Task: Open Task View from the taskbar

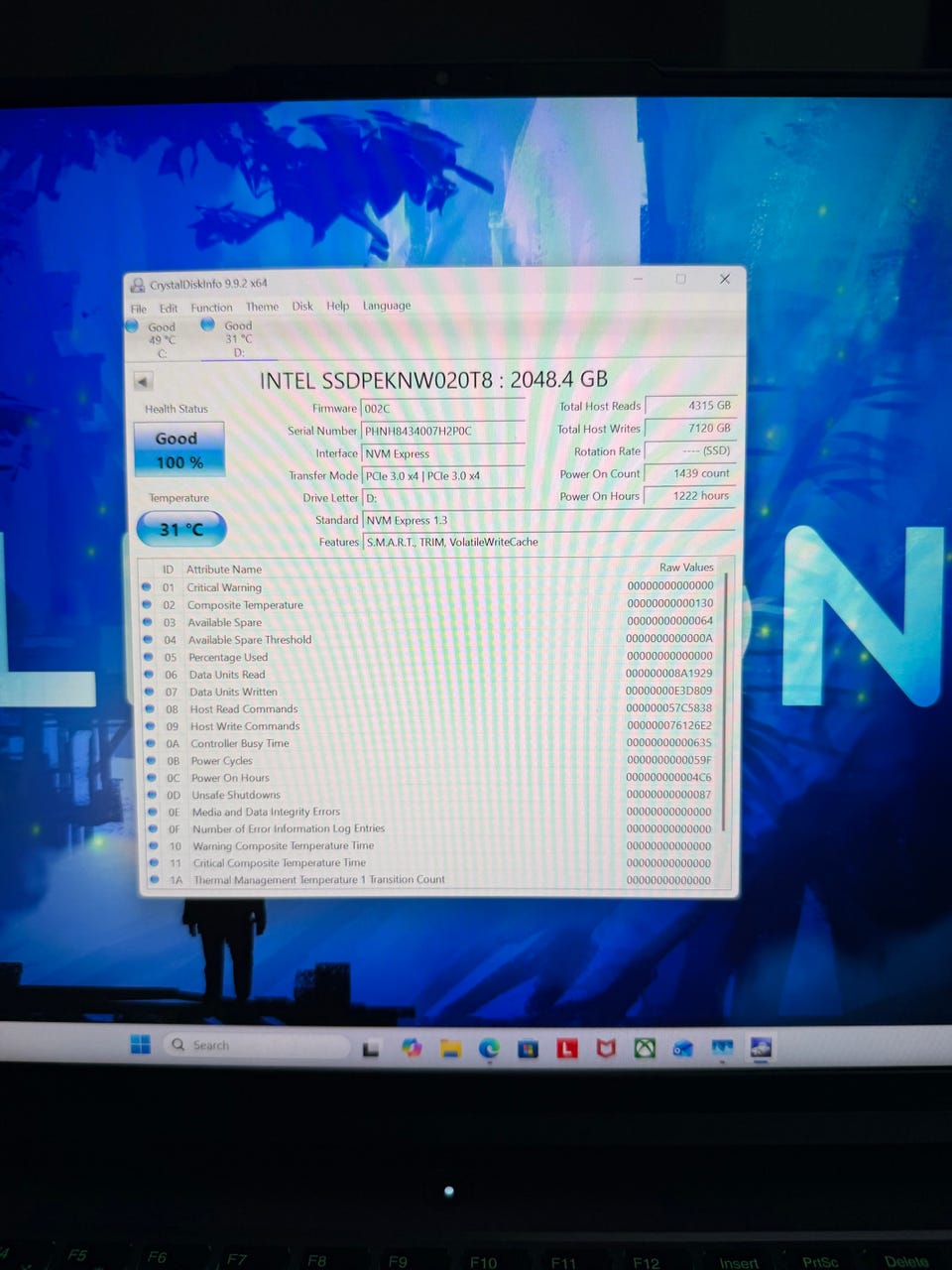Action: click(371, 1048)
